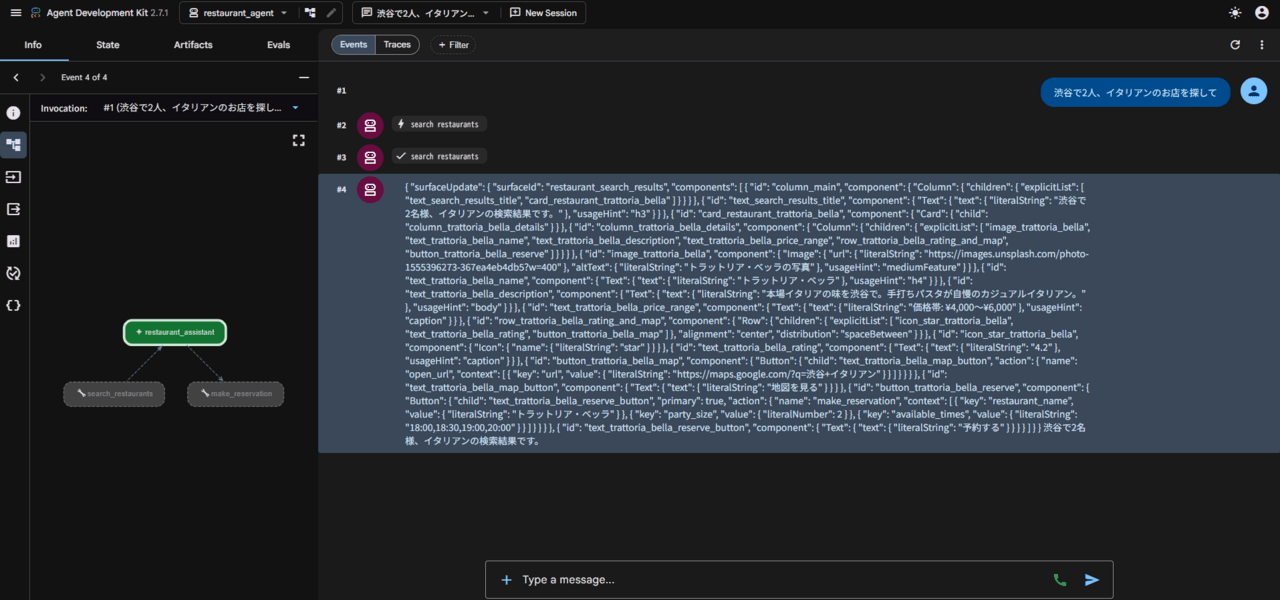Open the hamburger menu beside Agent Development Kit

pos(15,13)
